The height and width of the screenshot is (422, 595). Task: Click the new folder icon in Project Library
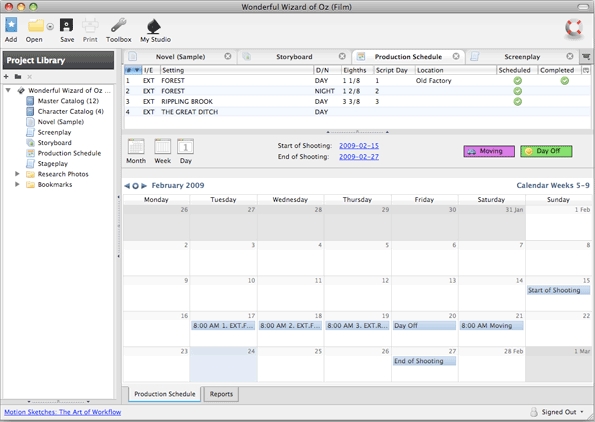coord(18,77)
